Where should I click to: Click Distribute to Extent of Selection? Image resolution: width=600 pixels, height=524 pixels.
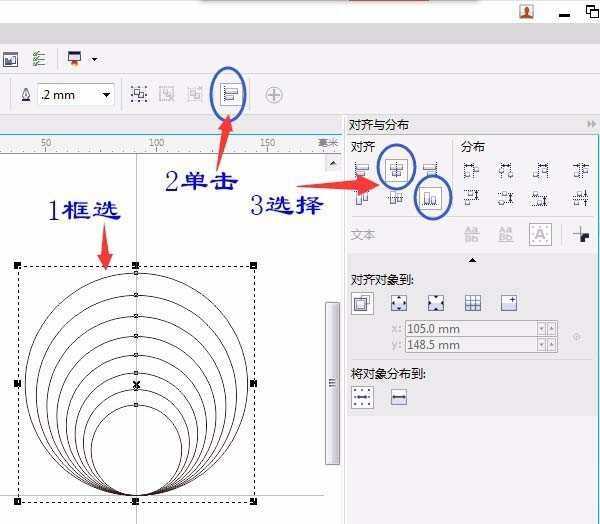(x=362, y=398)
